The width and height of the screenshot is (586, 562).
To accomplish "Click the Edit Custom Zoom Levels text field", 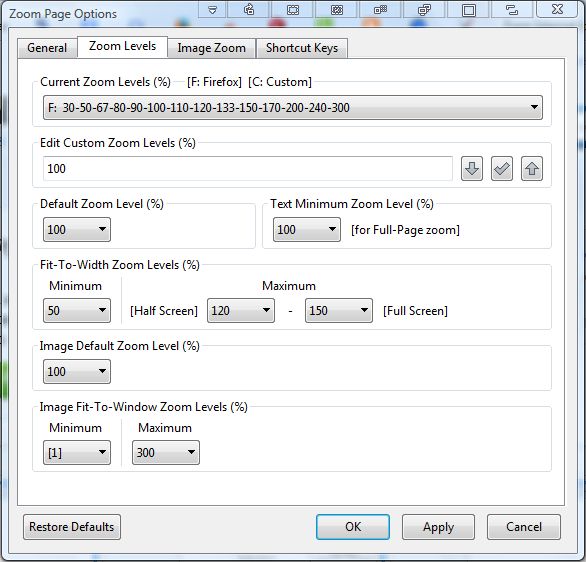I will [248, 169].
